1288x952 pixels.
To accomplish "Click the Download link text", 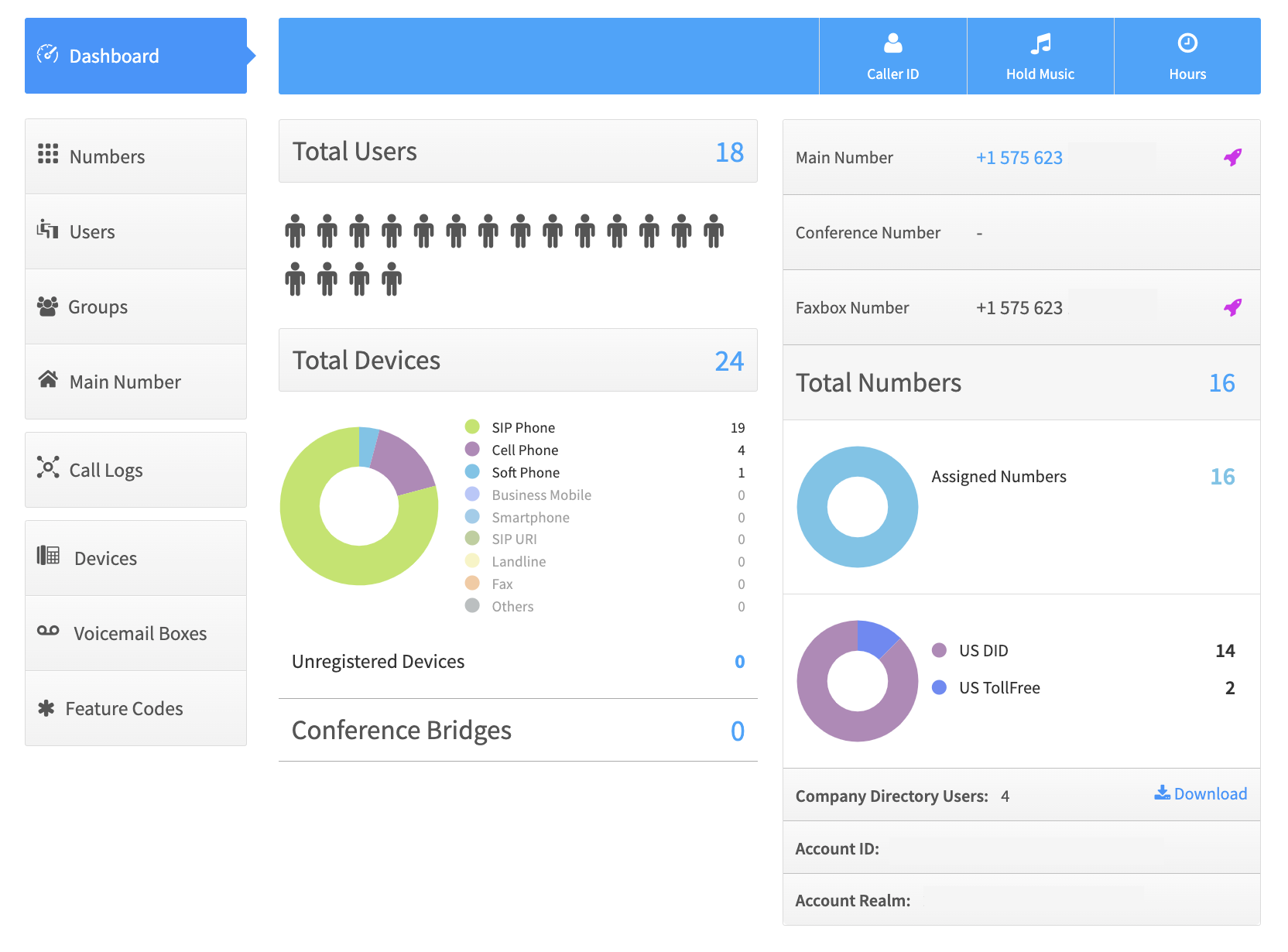I will [1210, 794].
